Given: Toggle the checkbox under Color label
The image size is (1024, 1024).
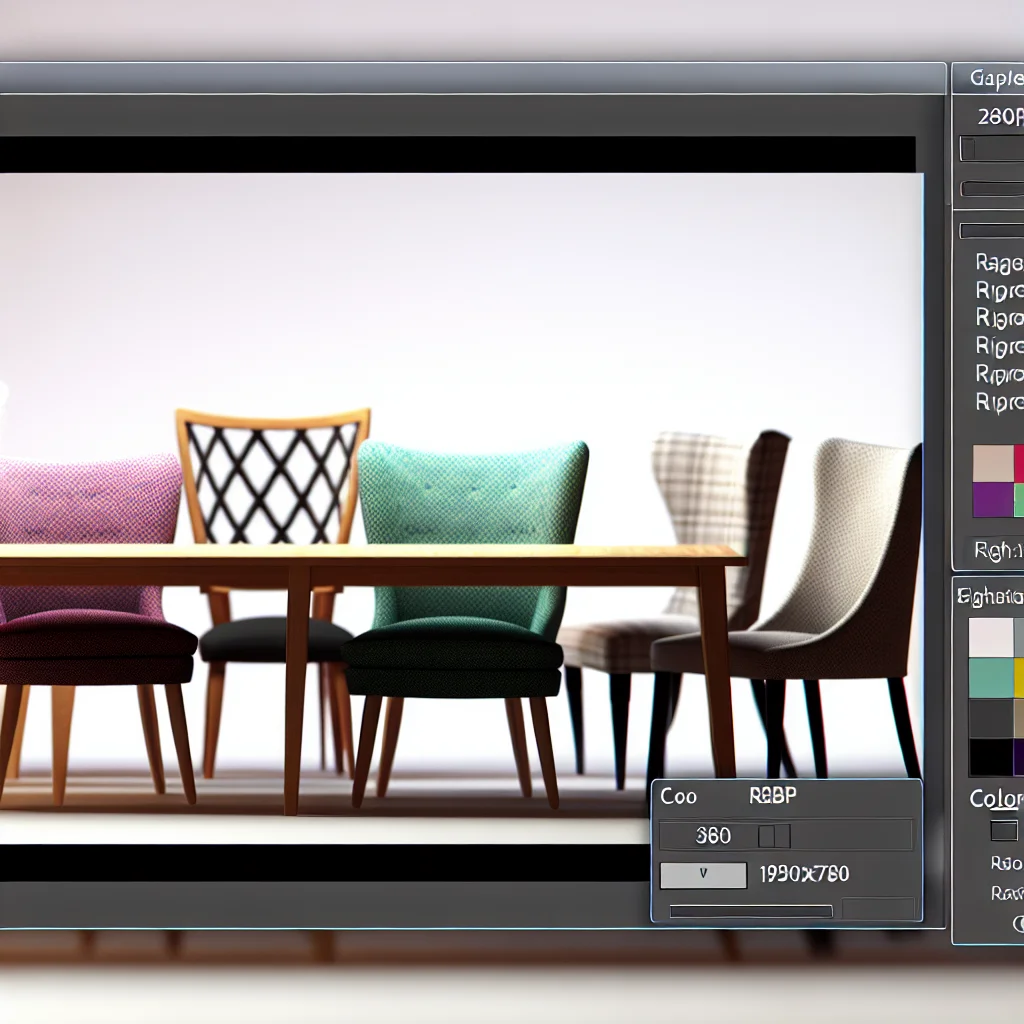Looking at the screenshot, I should point(1003,830).
